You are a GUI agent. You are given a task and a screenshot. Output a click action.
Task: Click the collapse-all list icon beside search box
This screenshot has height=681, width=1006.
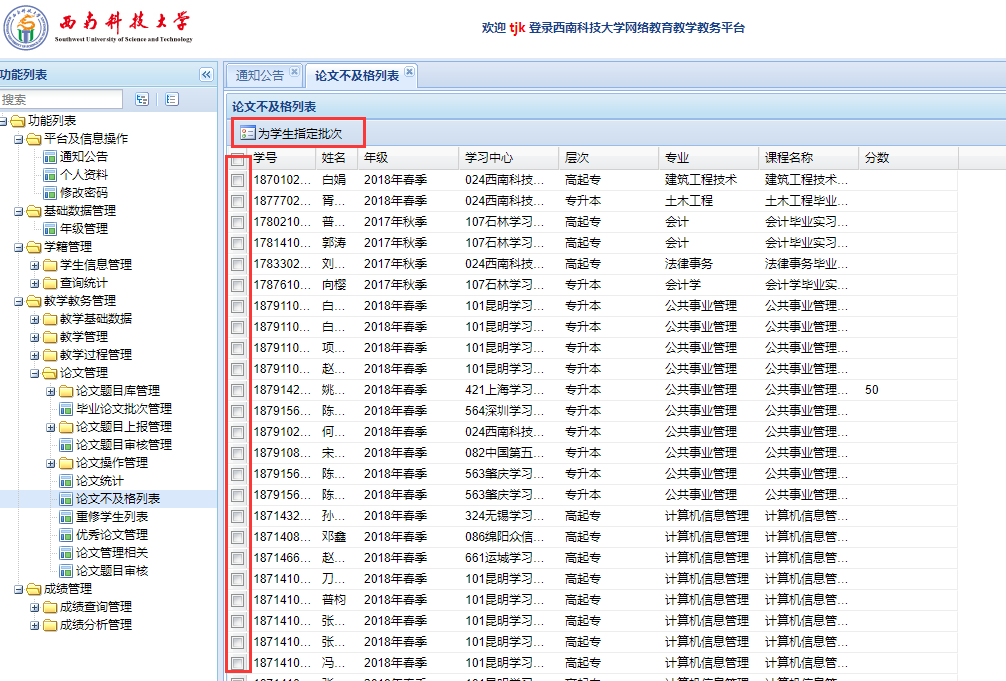[171, 99]
